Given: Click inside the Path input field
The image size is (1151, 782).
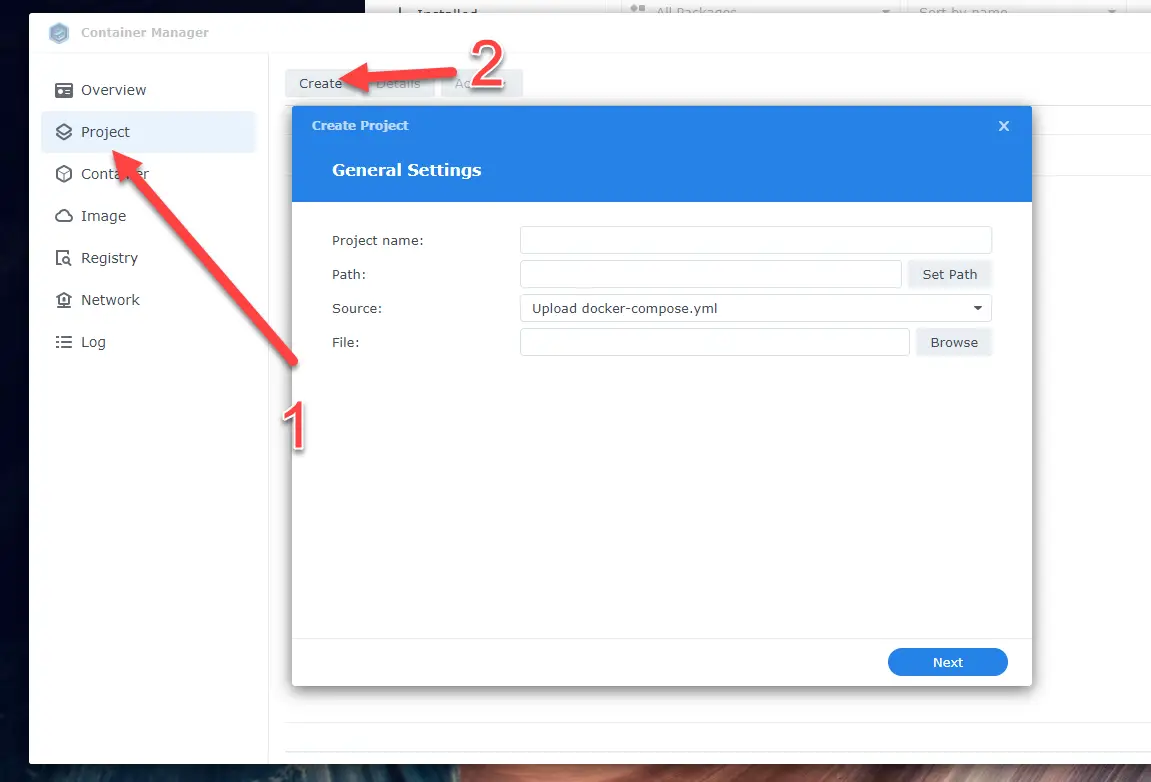Looking at the screenshot, I should [x=710, y=274].
